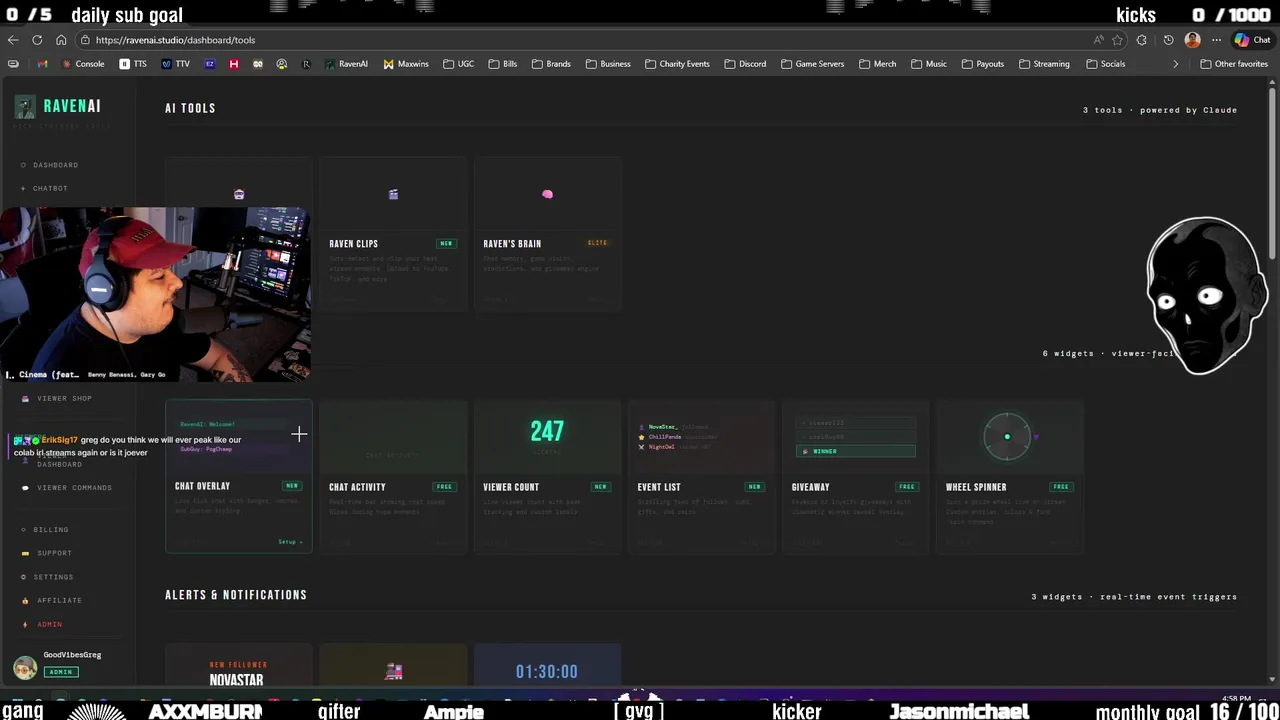Show more bookmarks with the chevron arrow
This screenshot has height=720, width=1280.
(1175, 64)
